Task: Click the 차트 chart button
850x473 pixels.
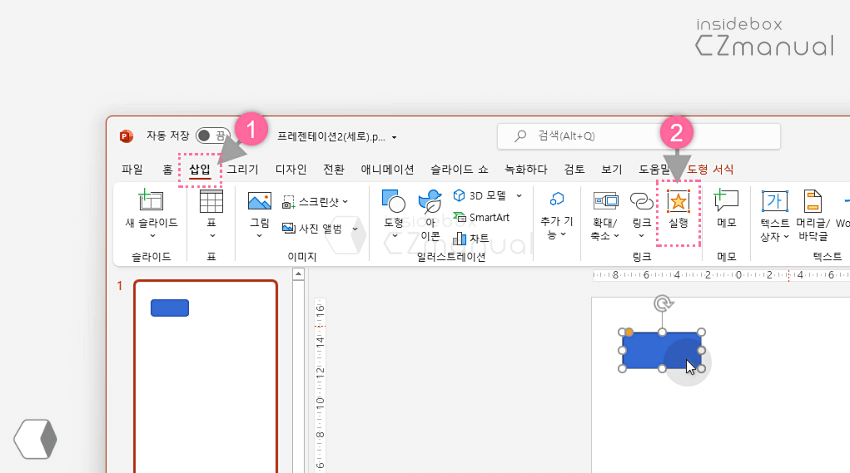Action: tap(471, 238)
